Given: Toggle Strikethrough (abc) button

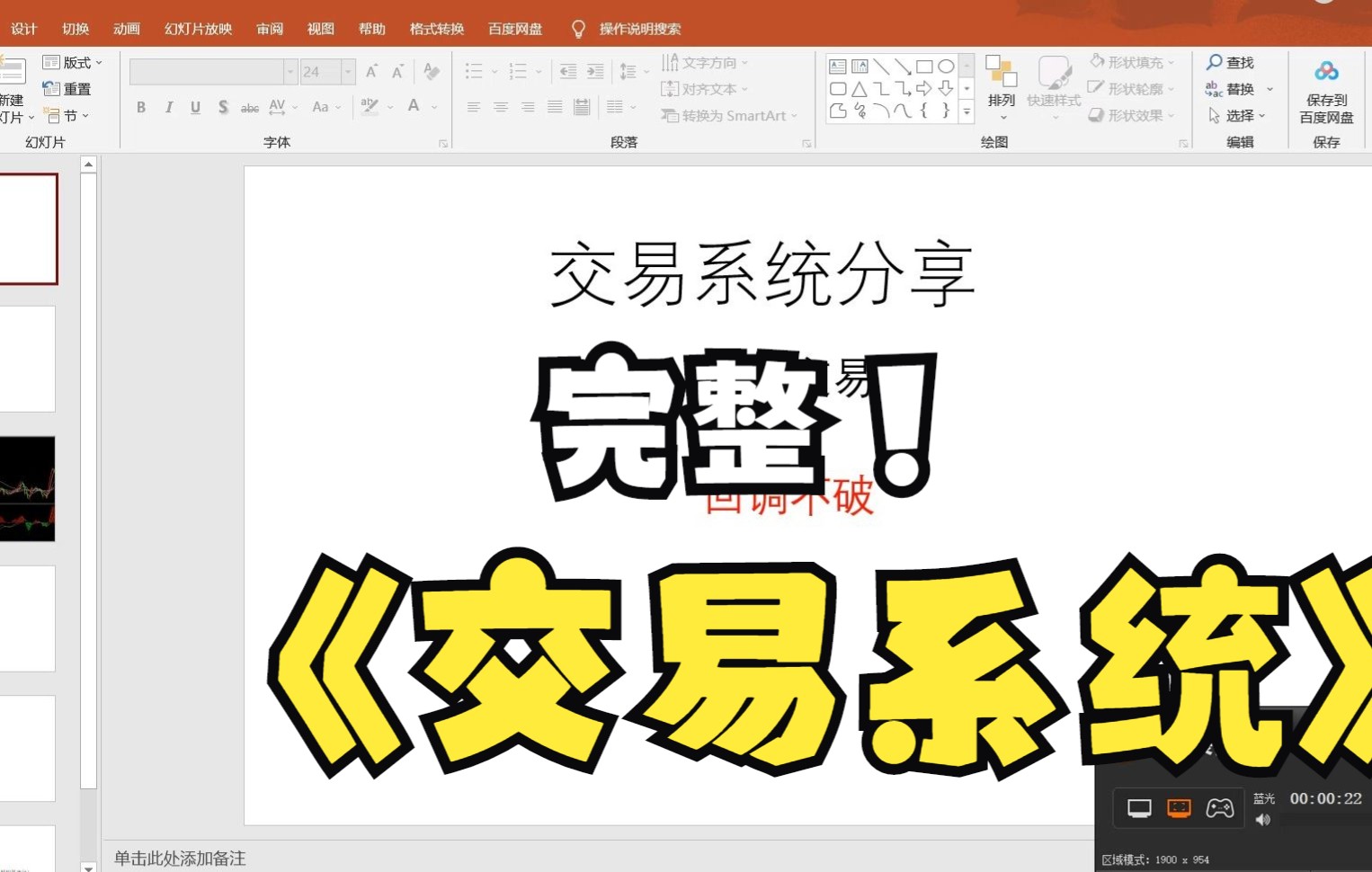Looking at the screenshot, I should [250, 108].
